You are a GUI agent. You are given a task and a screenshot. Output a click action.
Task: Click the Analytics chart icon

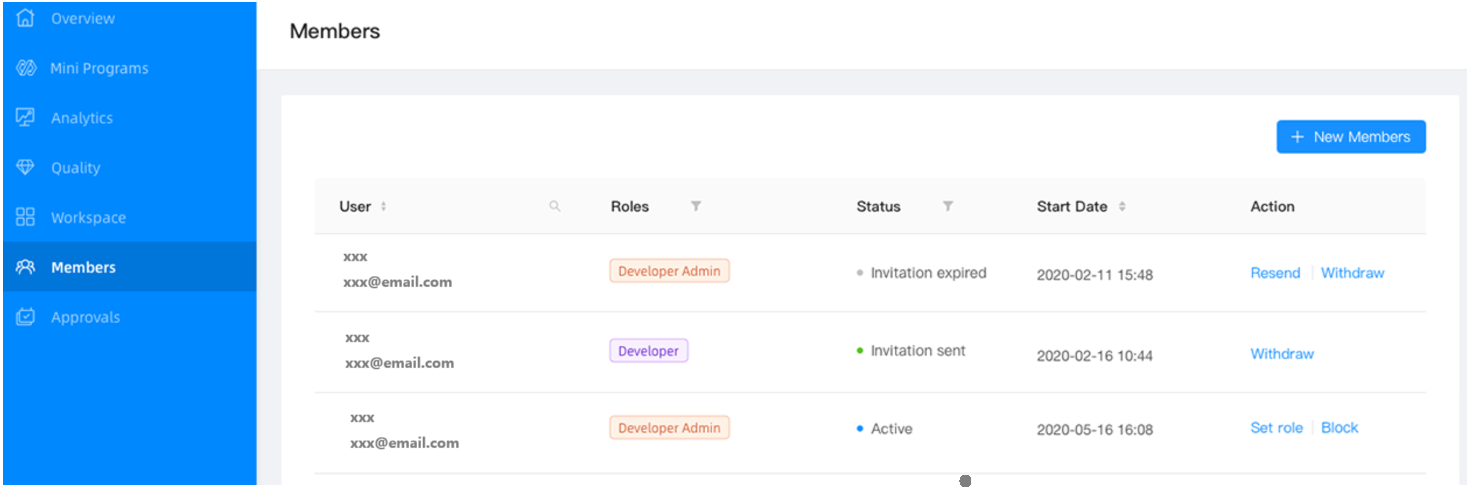click(x=26, y=117)
